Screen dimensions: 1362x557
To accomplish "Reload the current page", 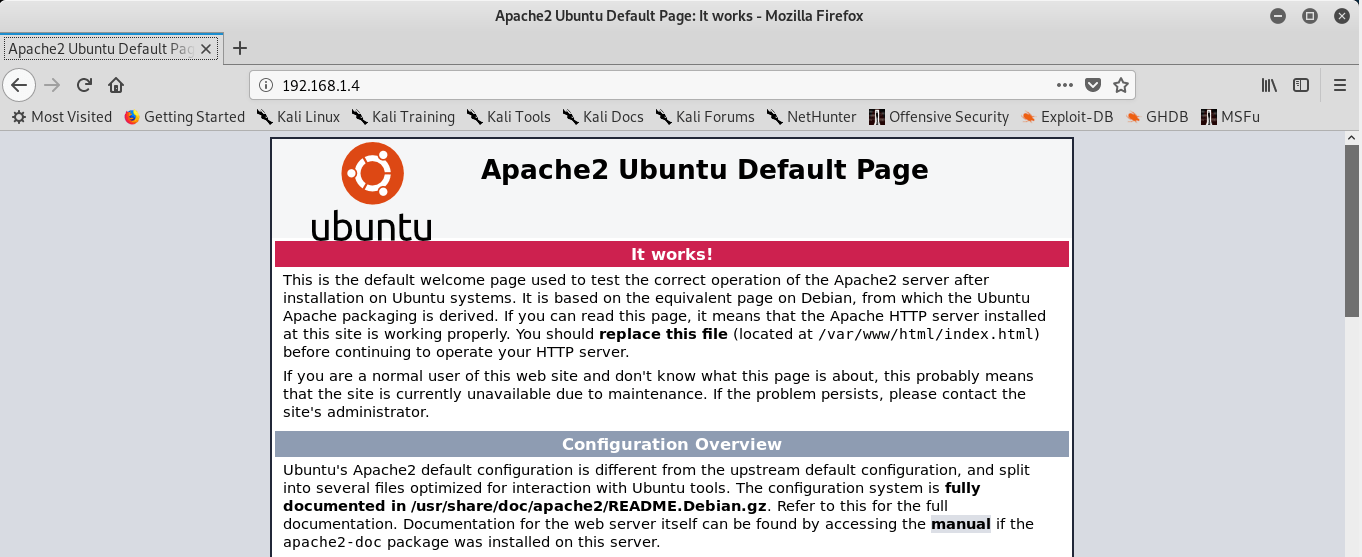I will coord(85,85).
